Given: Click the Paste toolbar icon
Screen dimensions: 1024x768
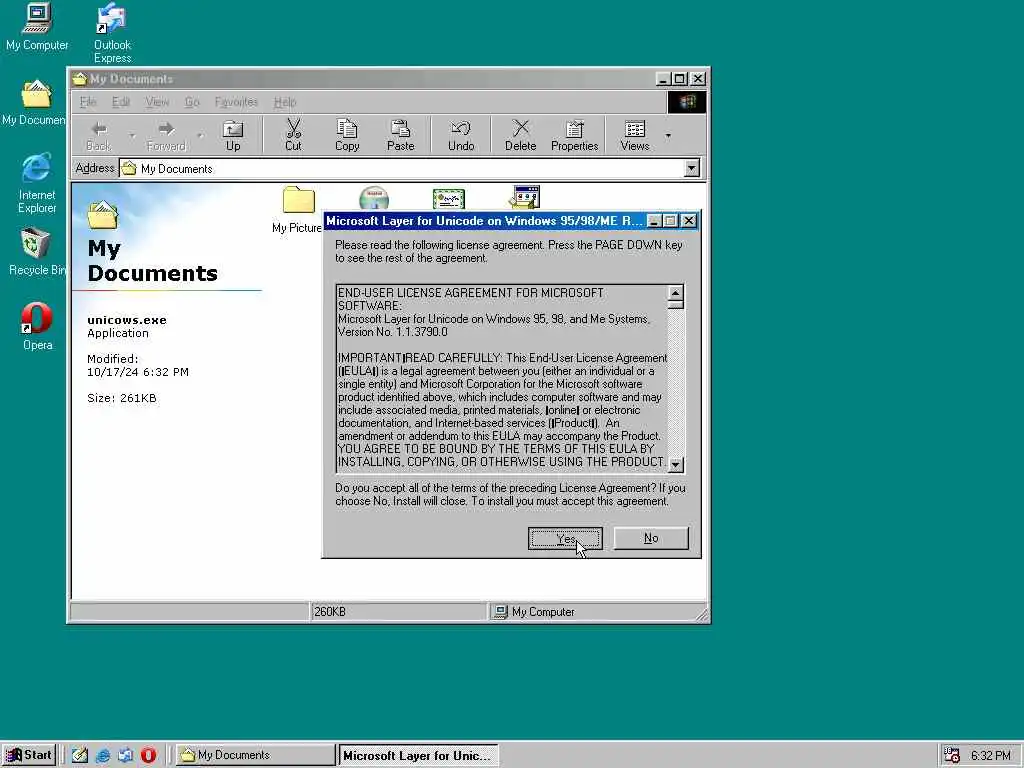Looking at the screenshot, I should (x=400, y=135).
